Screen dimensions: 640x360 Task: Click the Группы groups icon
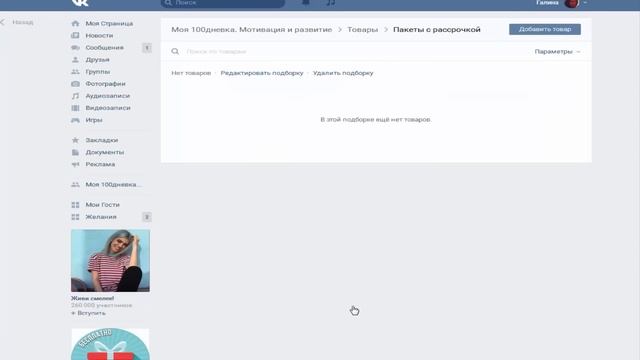click(75, 72)
